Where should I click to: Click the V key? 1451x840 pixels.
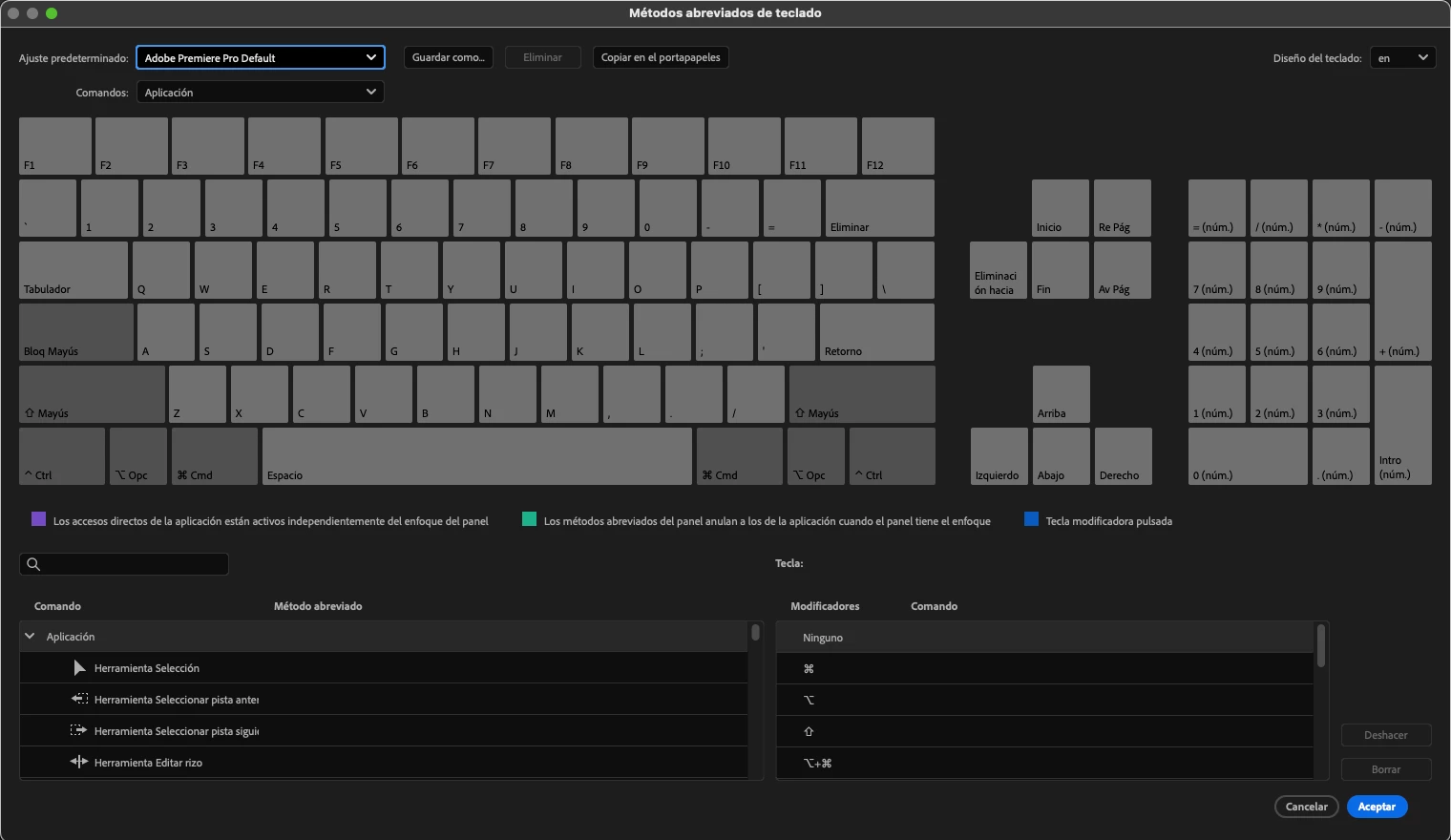pos(384,394)
